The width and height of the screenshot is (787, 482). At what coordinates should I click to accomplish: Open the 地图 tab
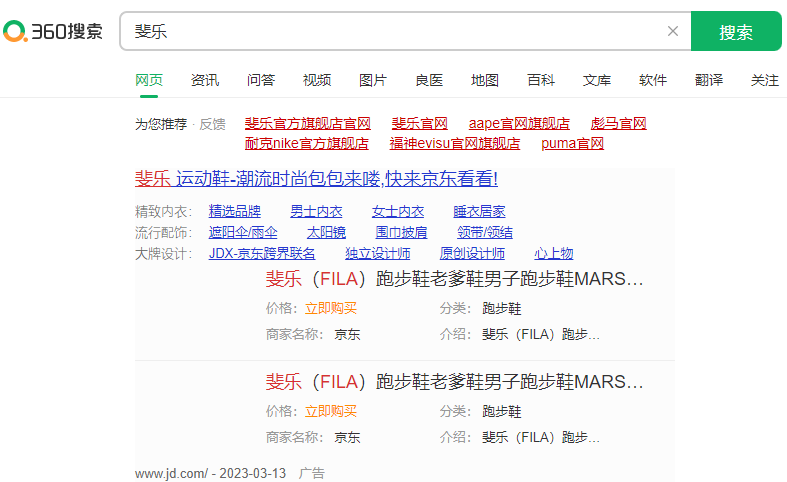coord(485,80)
